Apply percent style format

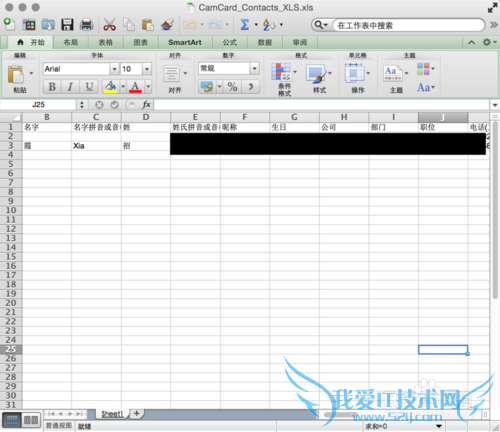232,87
